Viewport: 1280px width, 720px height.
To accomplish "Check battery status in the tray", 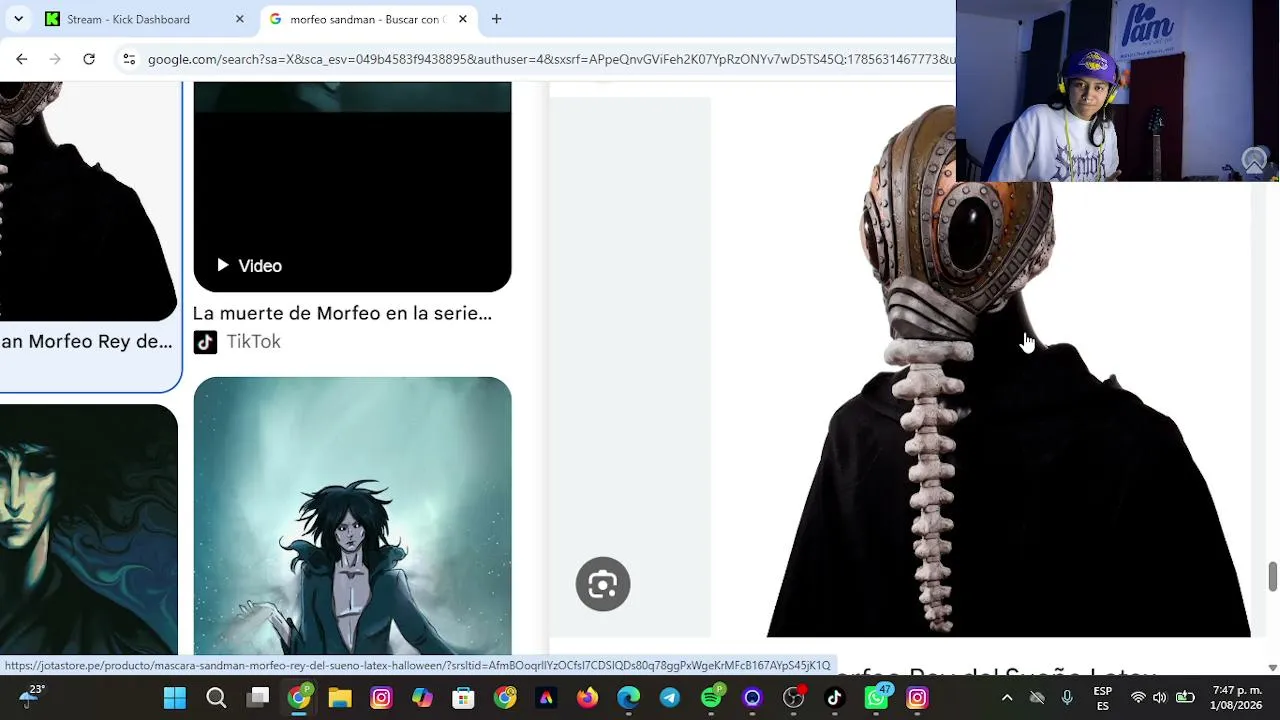I will pos(1185,698).
